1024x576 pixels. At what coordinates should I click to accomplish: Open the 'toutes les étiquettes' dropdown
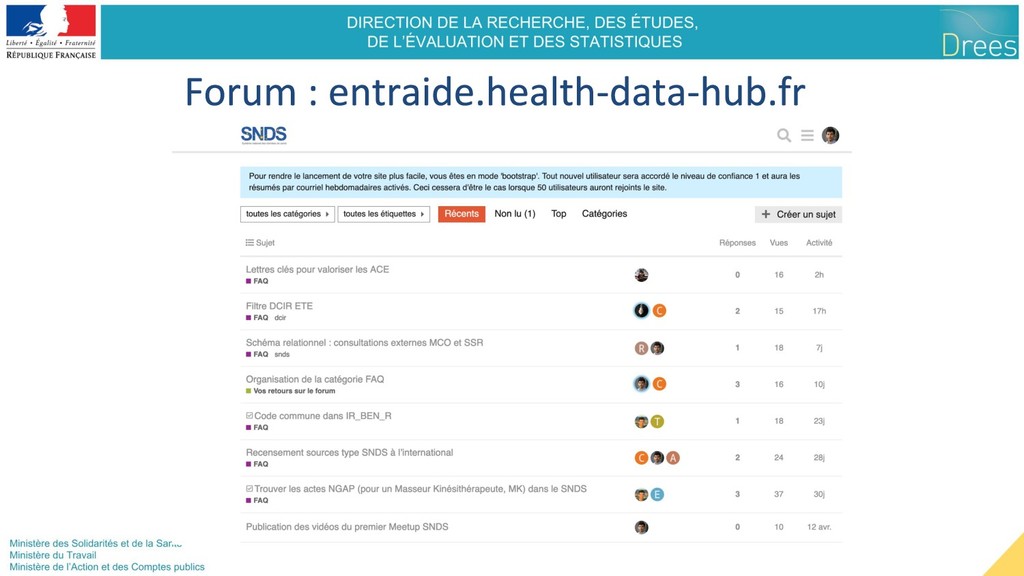click(x=384, y=214)
